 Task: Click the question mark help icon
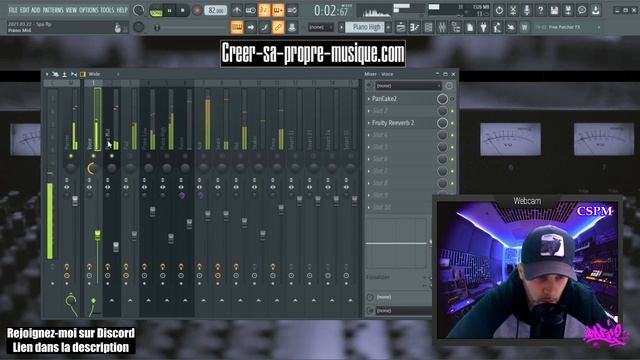pyautogui.click(x=540, y=10)
